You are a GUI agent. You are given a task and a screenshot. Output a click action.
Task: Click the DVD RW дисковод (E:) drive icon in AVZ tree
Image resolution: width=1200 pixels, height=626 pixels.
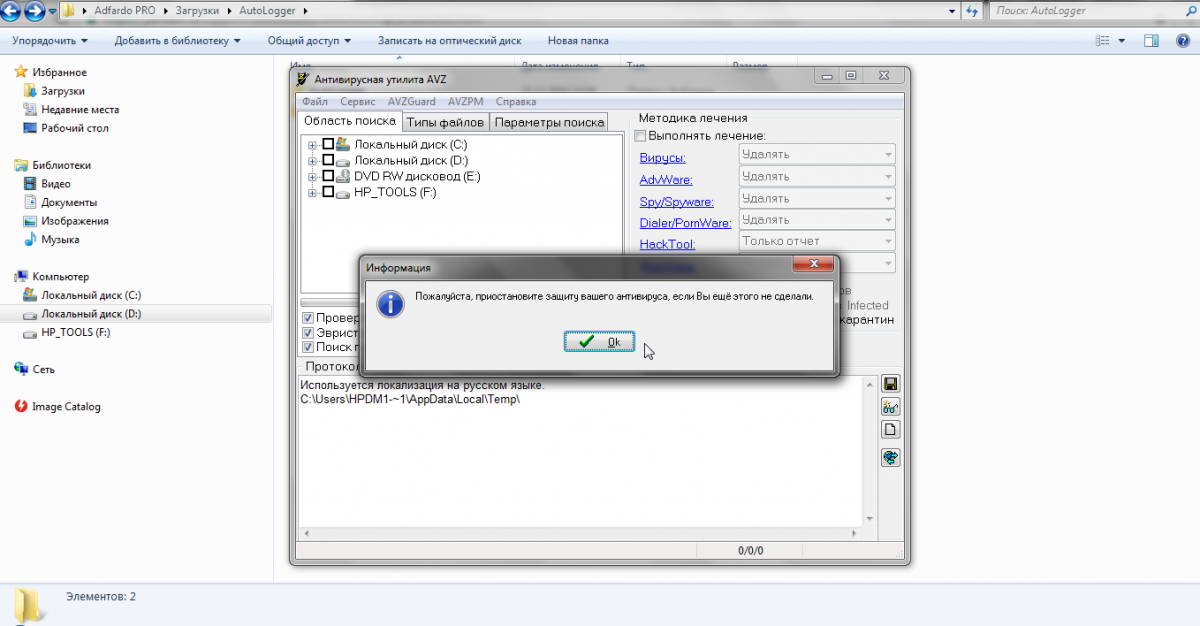click(x=343, y=176)
